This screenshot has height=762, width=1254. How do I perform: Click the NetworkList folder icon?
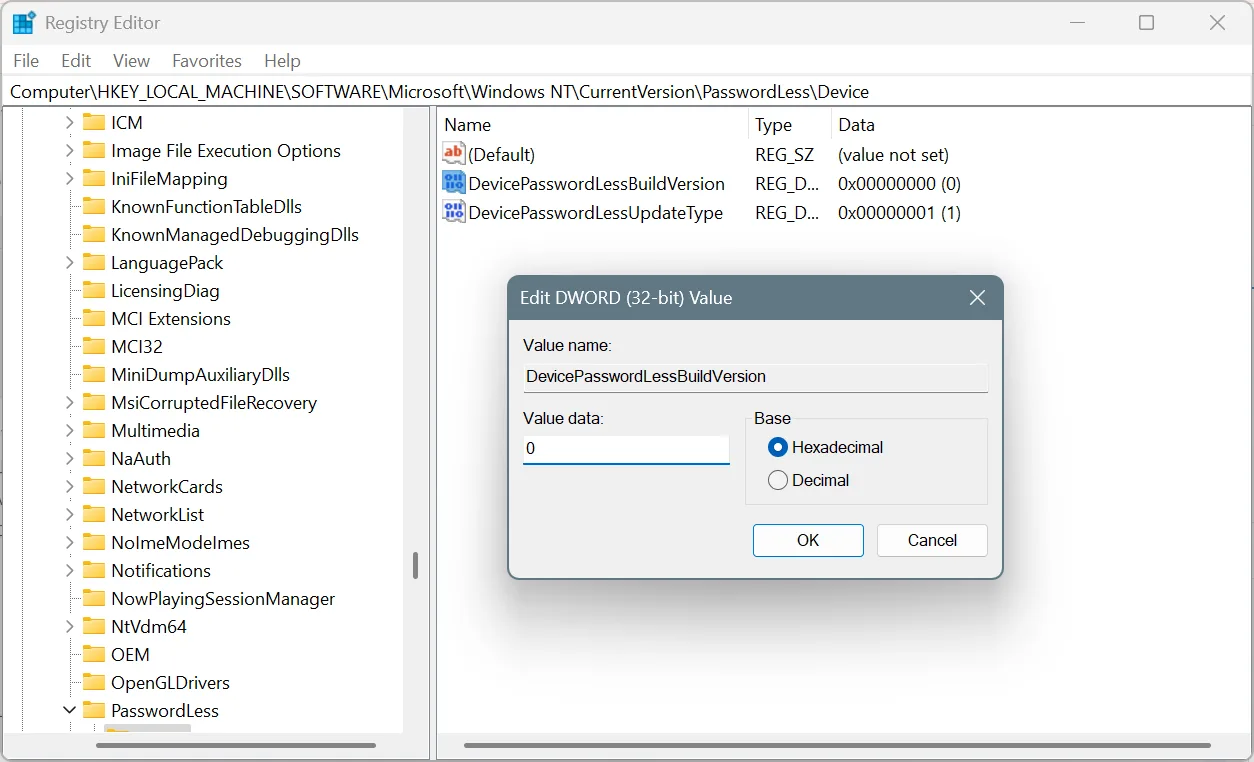[x=94, y=514]
